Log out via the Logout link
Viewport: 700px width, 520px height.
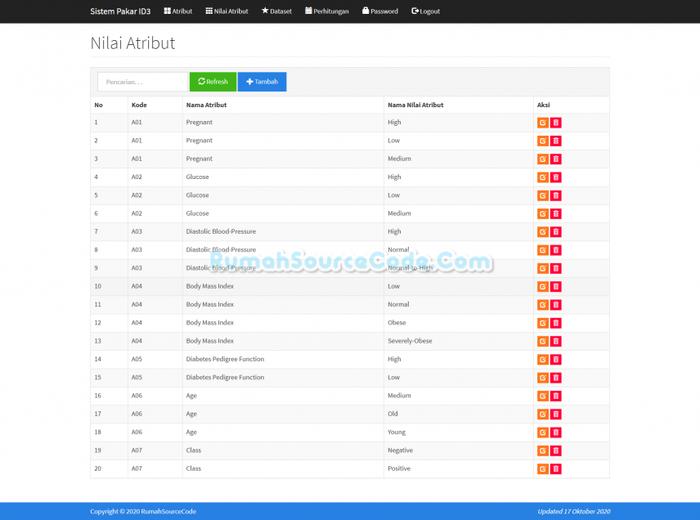(426, 11)
